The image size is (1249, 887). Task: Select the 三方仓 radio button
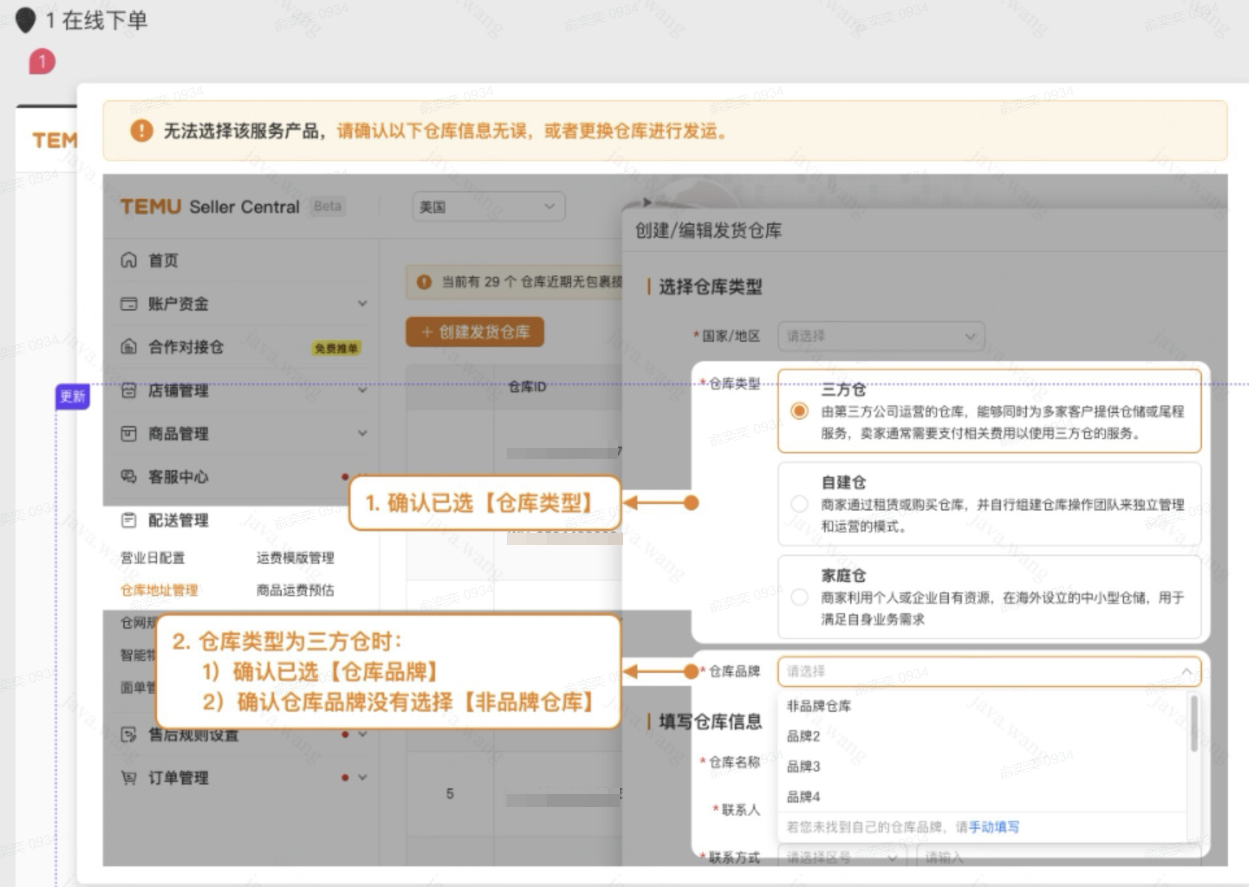click(798, 412)
